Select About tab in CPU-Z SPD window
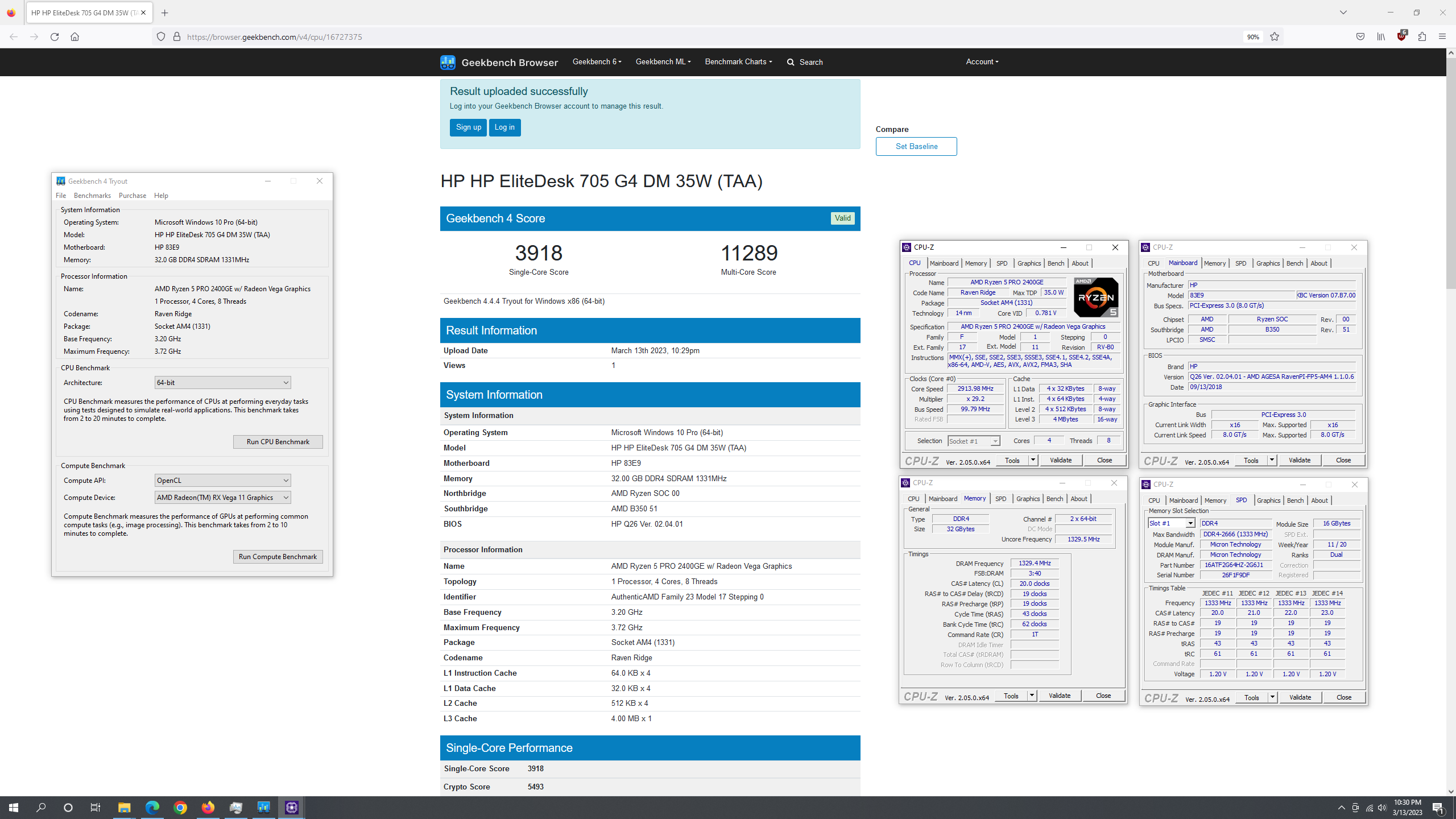The height and width of the screenshot is (819, 1456). (x=1319, y=500)
